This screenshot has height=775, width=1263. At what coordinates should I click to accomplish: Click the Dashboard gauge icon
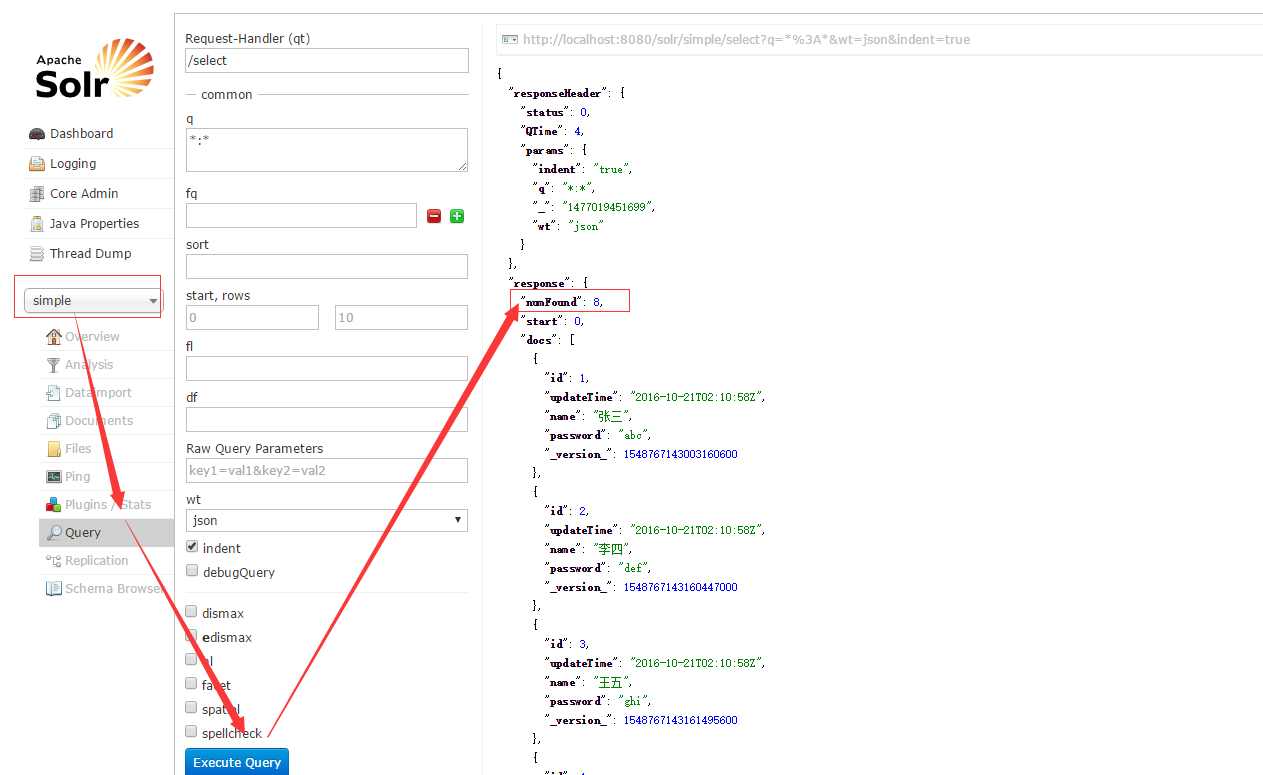click(37, 134)
